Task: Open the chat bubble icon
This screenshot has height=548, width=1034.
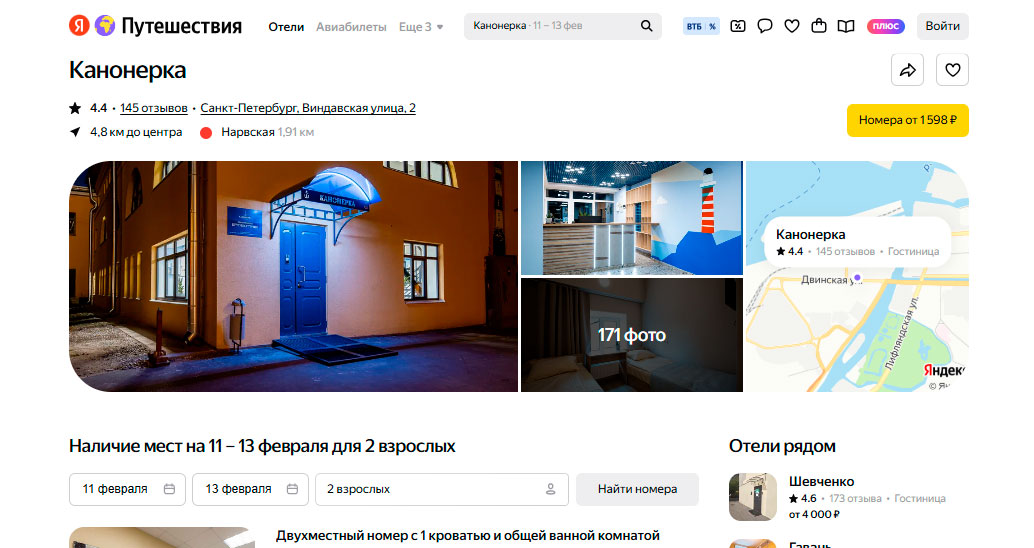Action: (x=765, y=26)
